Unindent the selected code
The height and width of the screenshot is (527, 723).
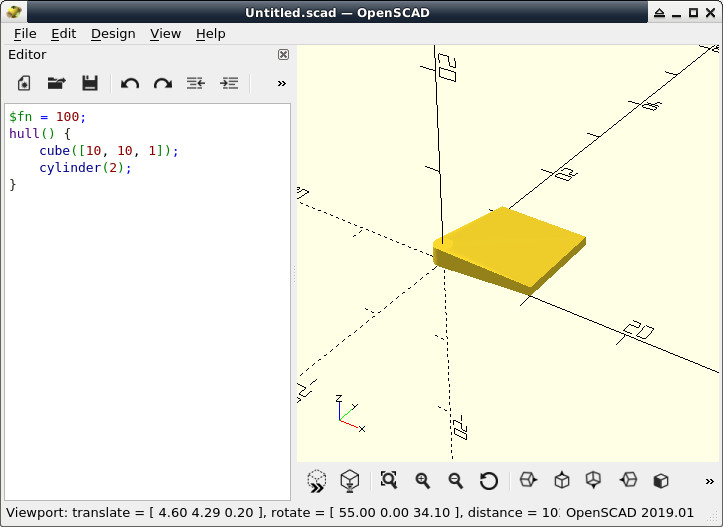(x=196, y=83)
